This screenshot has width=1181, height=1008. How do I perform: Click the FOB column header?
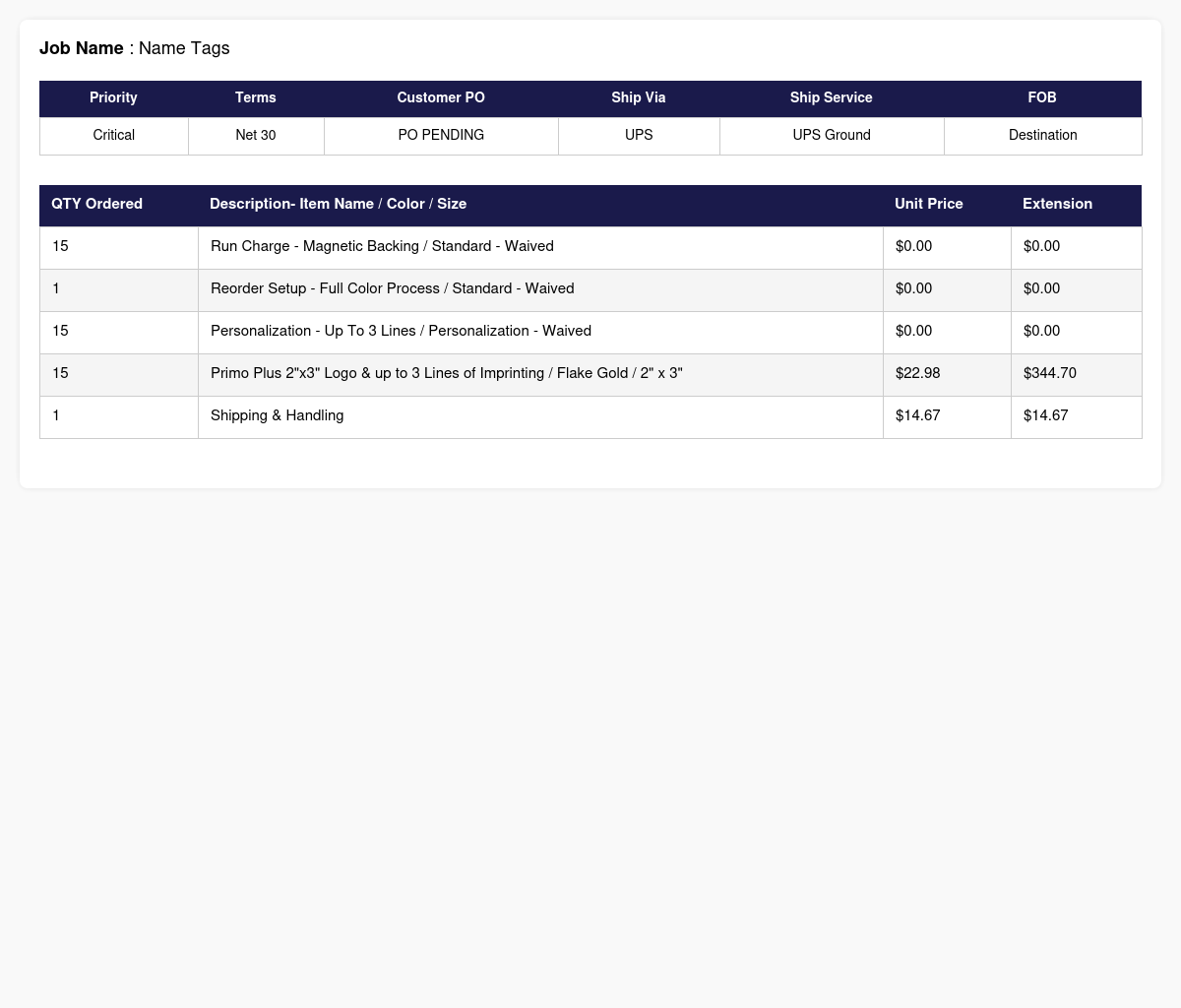(1042, 97)
